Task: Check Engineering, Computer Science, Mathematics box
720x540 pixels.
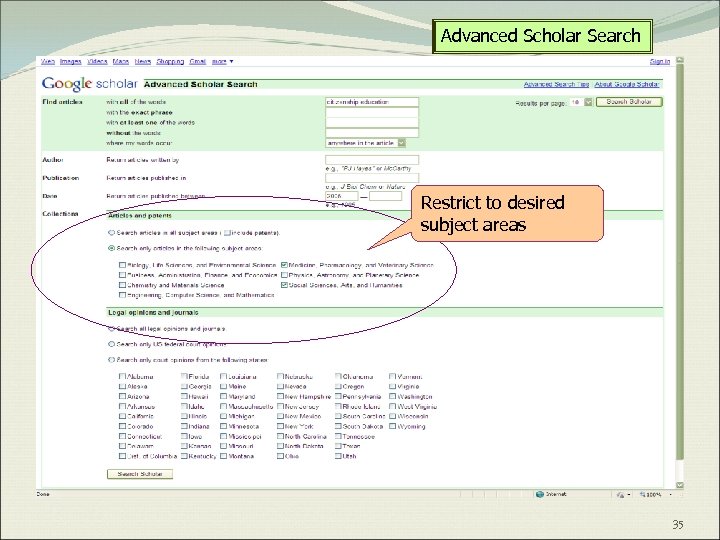Action: (x=122, y=295)
